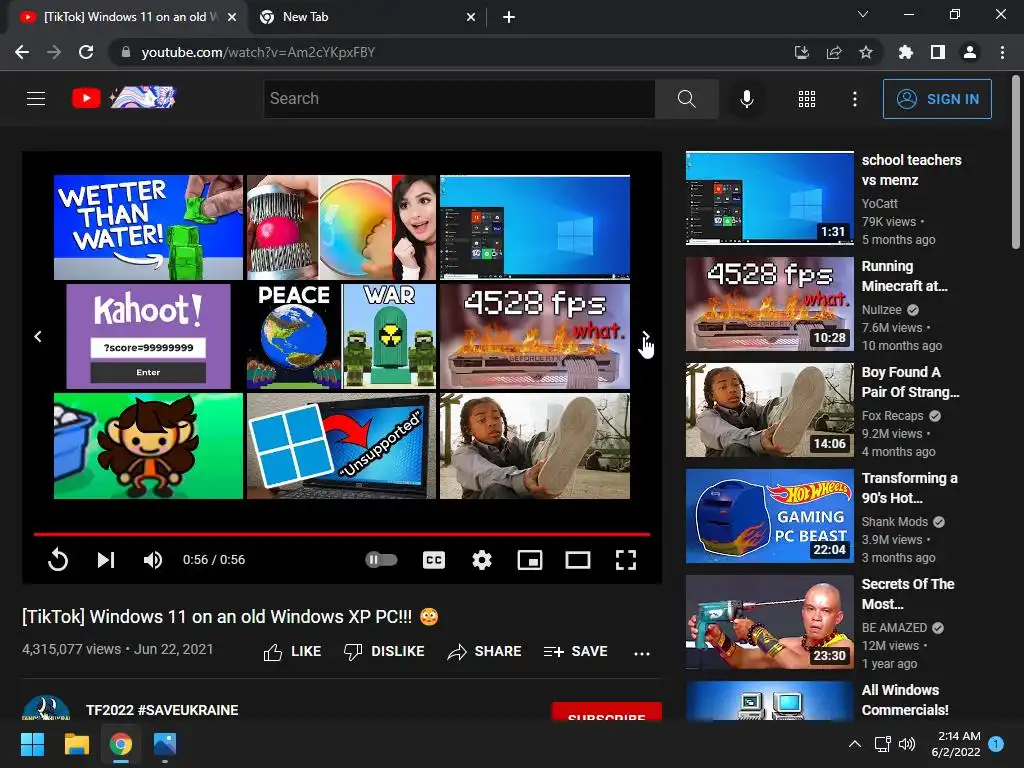Play the 'Peace War' endscreen suggestion

pyautogui.click(x=342, y=336)
